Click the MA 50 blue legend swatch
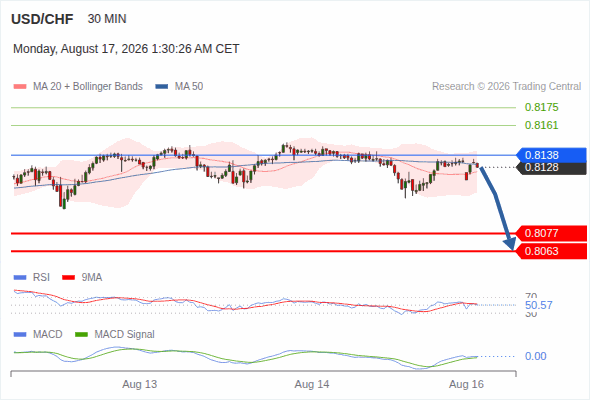This screenshot has height=400, width=590. pos(162,87)
